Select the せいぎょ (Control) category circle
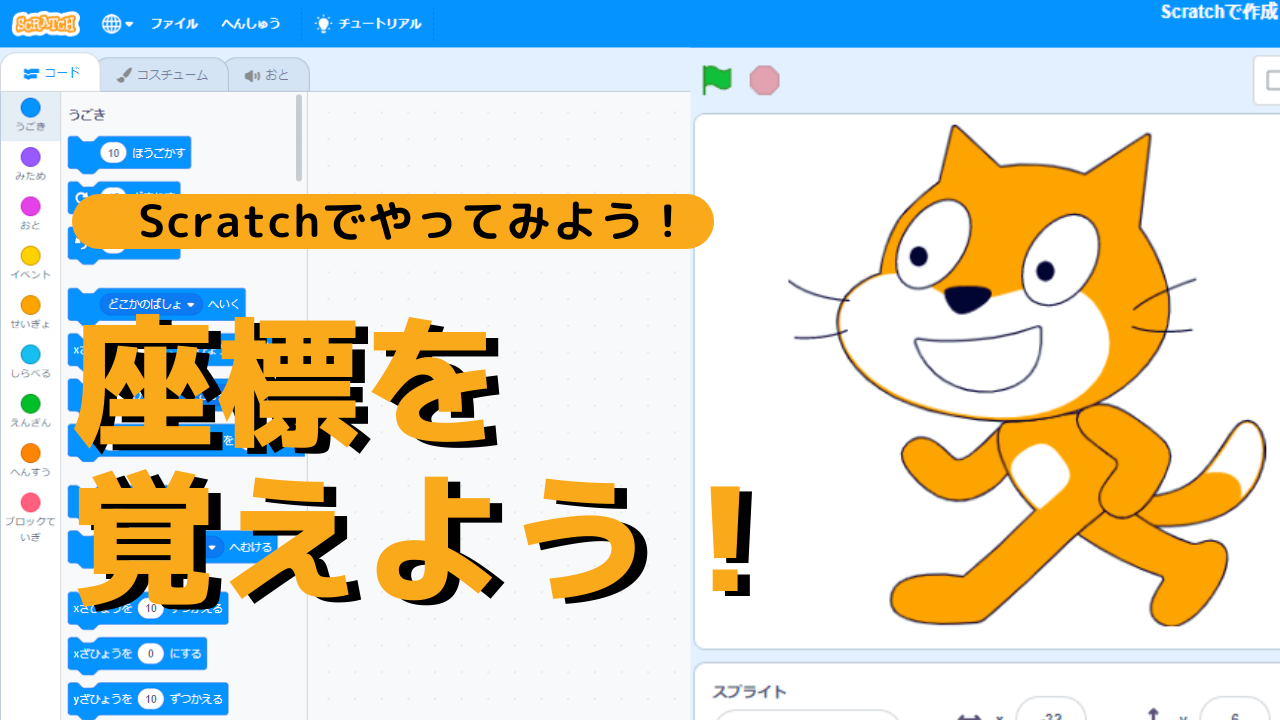 31,305
